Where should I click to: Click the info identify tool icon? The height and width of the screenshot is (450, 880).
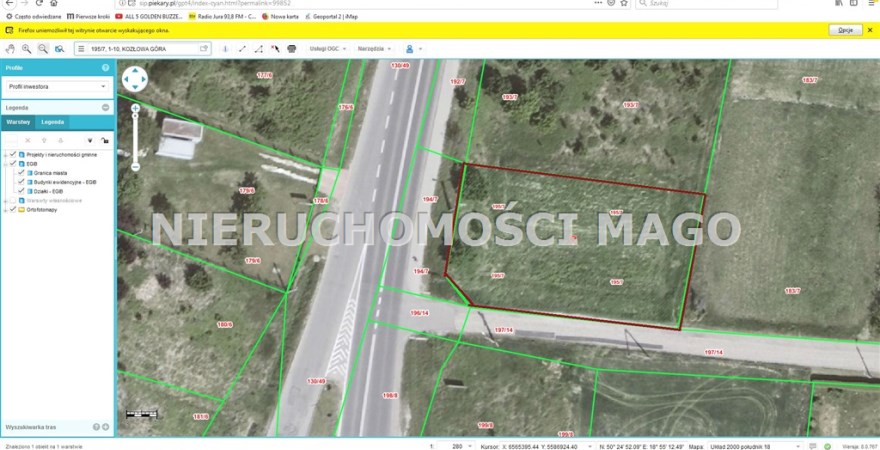[x=224, y=48]
